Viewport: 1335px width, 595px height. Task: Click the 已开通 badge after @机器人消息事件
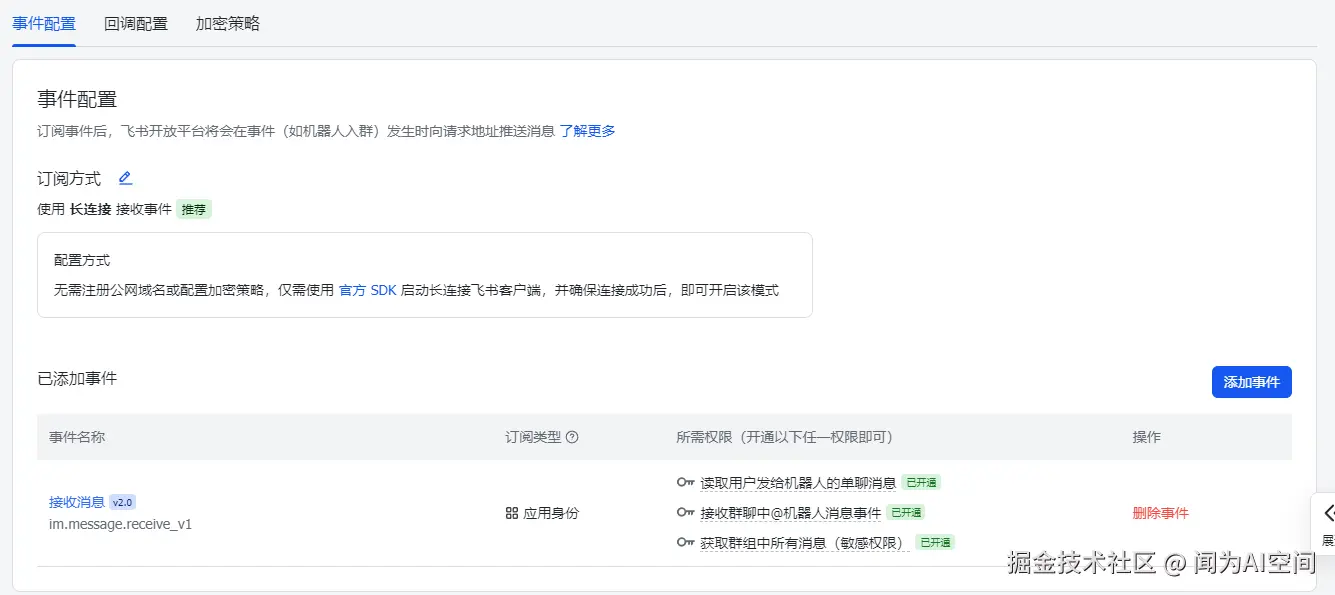pyautogui.click(x=905, y=512)
